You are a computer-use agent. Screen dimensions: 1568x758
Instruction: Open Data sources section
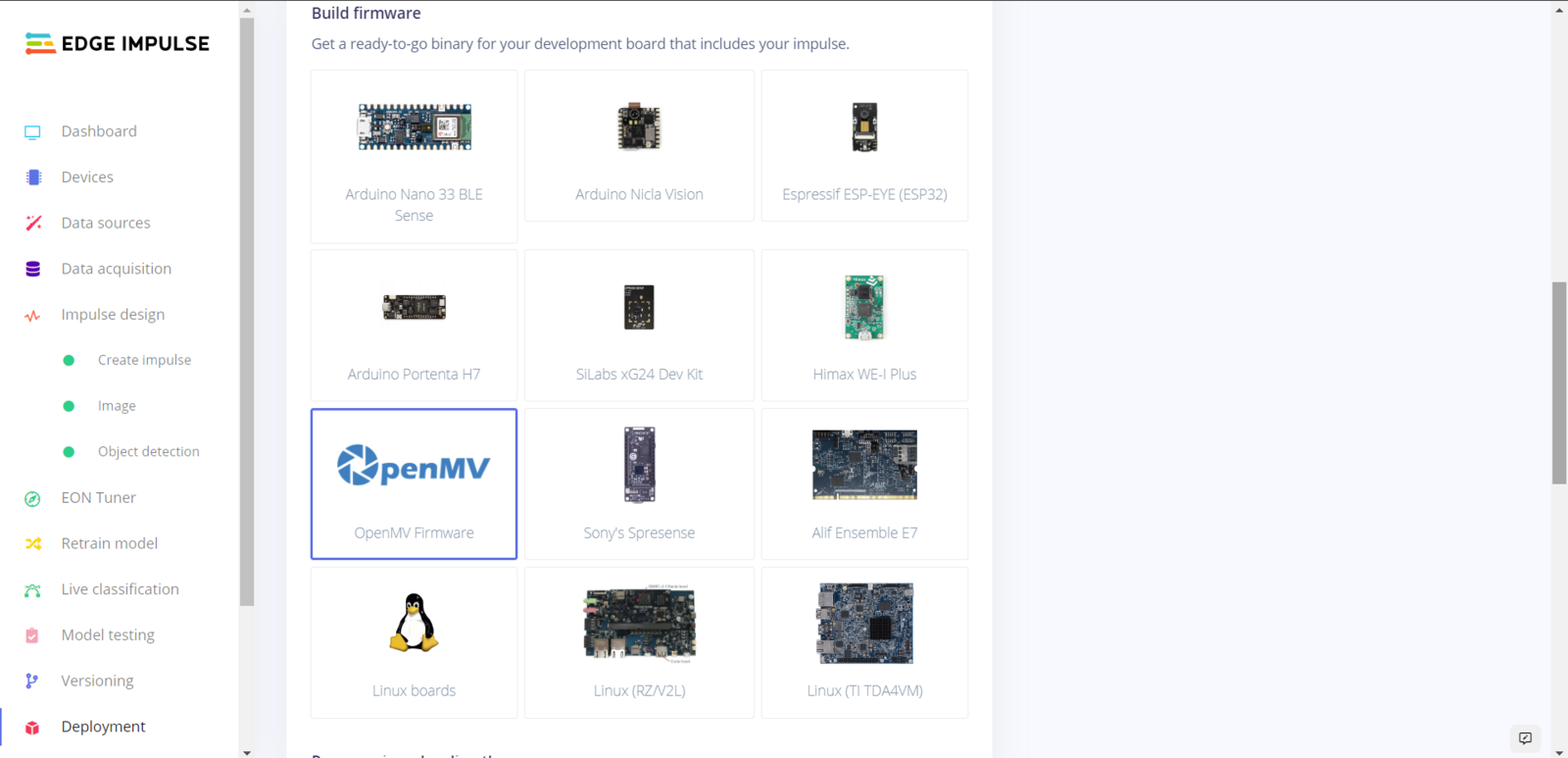pos(106,223)
